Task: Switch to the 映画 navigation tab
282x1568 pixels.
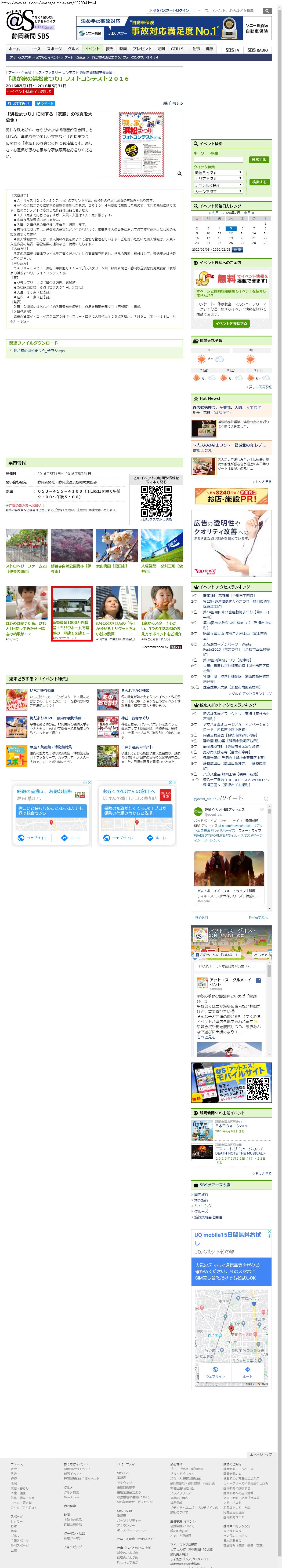Action: click(123, 49)
